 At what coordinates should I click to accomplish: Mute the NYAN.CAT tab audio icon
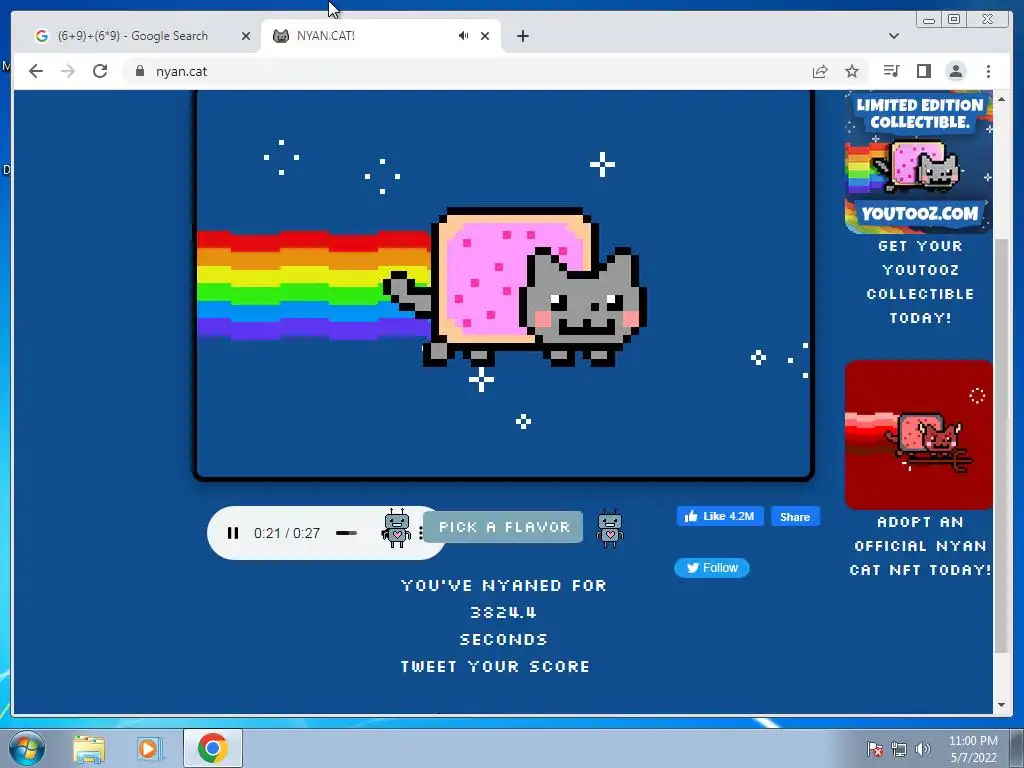463,36
